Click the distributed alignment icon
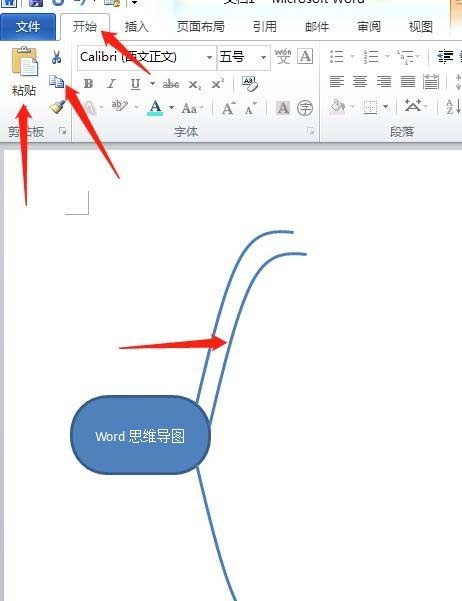The width and height of the screenshot is (462, 601). pyautogui.click(x=431, y=82)
